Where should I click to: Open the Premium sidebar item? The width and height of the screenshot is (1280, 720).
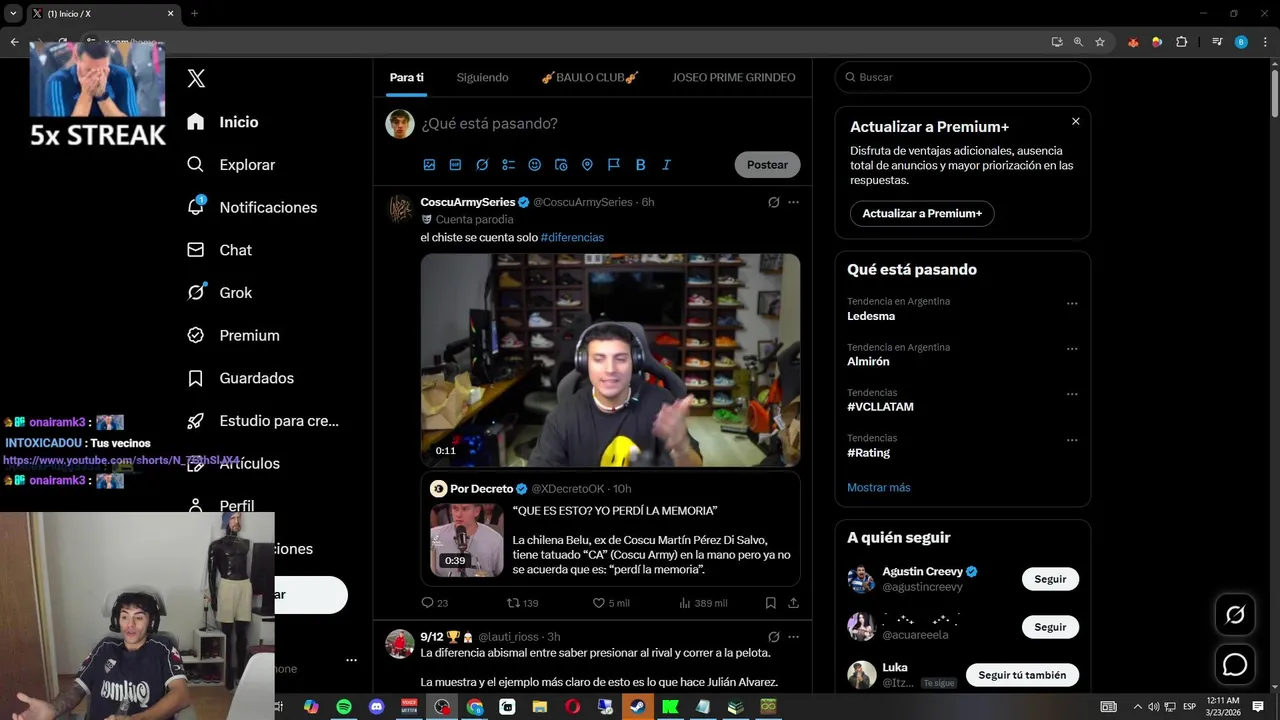pos(234,336)
